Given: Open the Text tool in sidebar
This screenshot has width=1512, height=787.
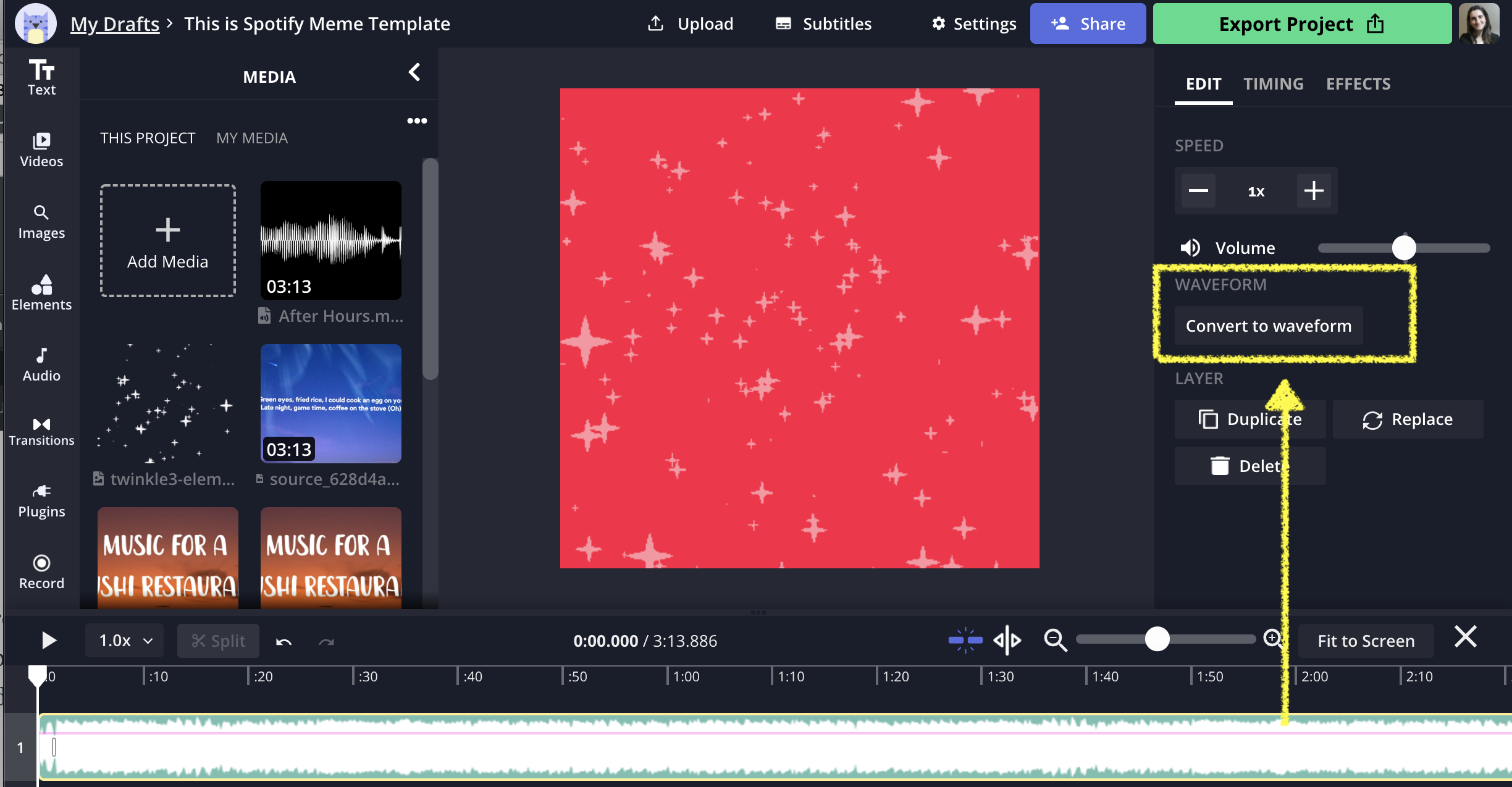Looking at the screenshot, I should [41, 77].
